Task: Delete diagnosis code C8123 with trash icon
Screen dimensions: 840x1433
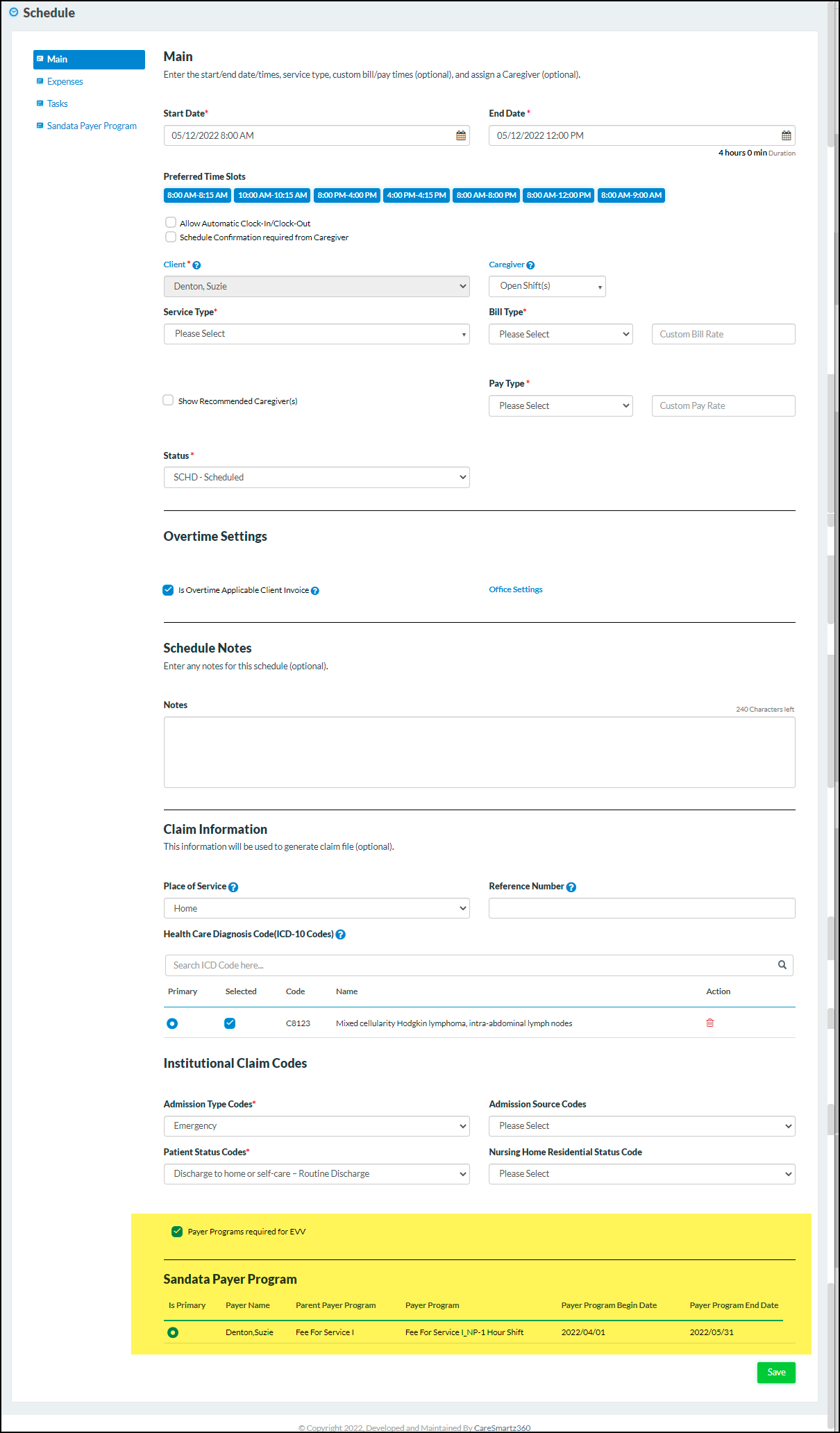Action: coord(709,1023)
